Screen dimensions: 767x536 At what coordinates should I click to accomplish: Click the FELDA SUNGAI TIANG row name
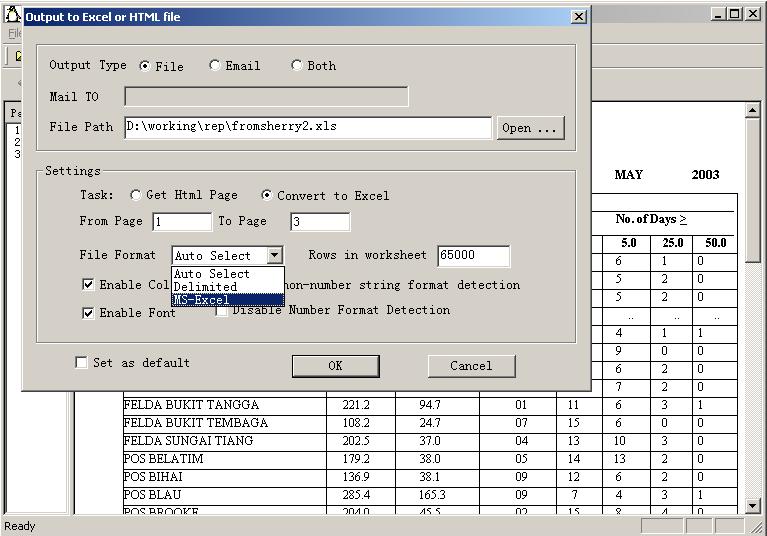[188, 441]
